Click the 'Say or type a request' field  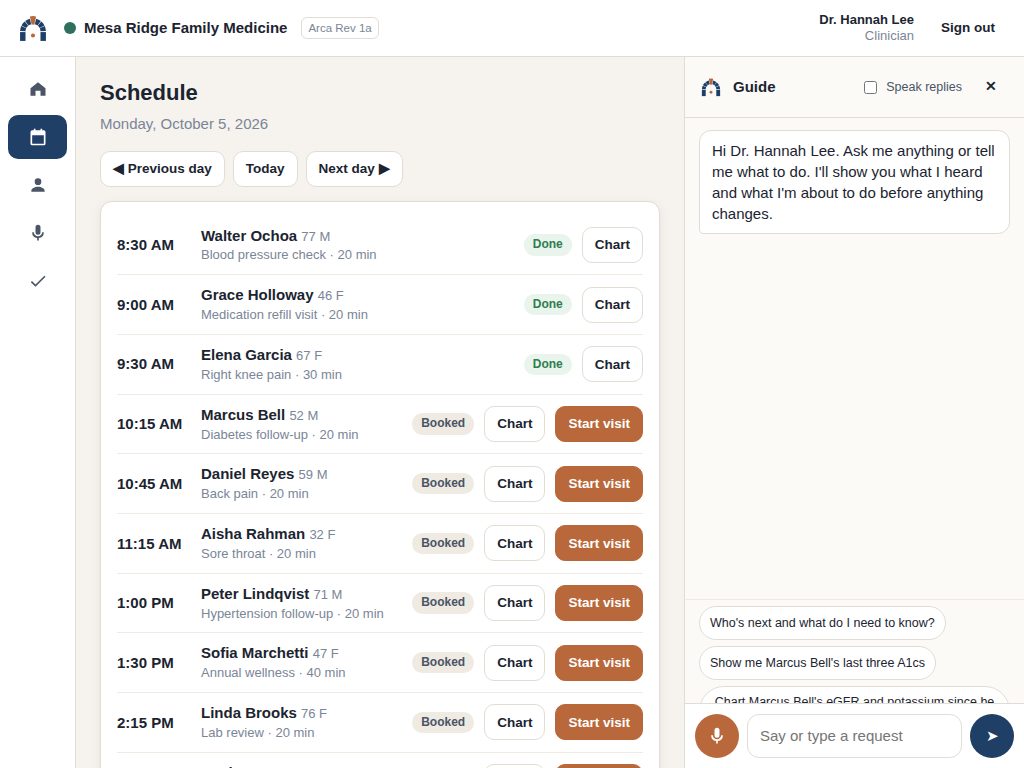[854, 736]
